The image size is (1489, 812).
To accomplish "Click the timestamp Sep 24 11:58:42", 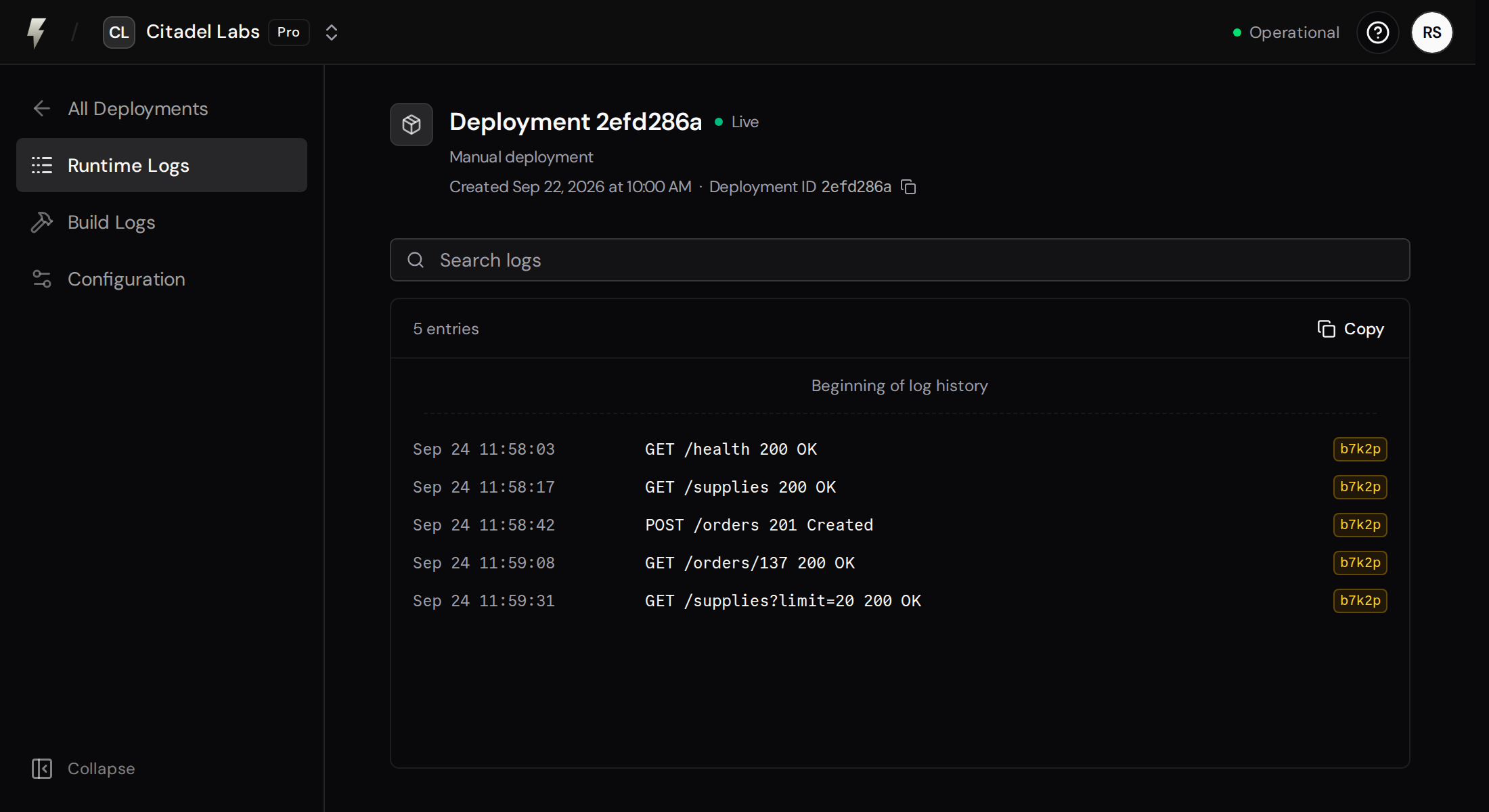I will pyautogui.click(x=484, y=525).
